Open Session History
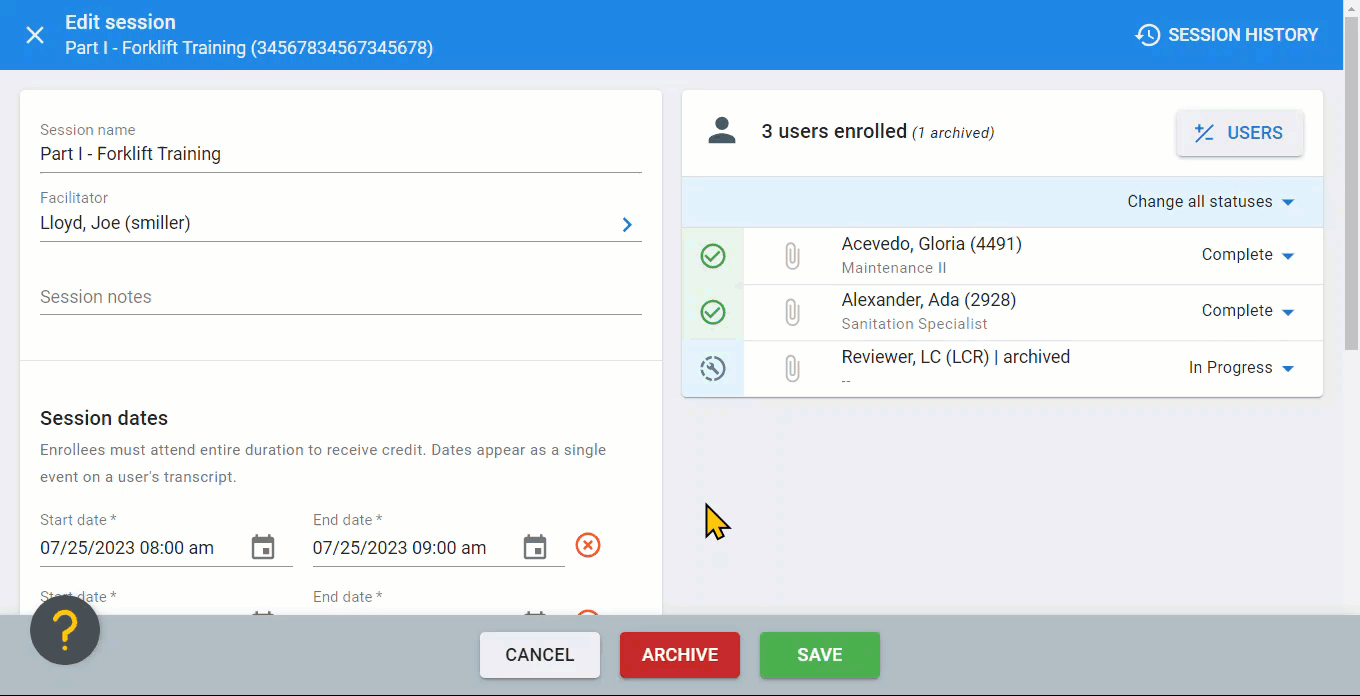1360x696 pixels. (1227, 35)
